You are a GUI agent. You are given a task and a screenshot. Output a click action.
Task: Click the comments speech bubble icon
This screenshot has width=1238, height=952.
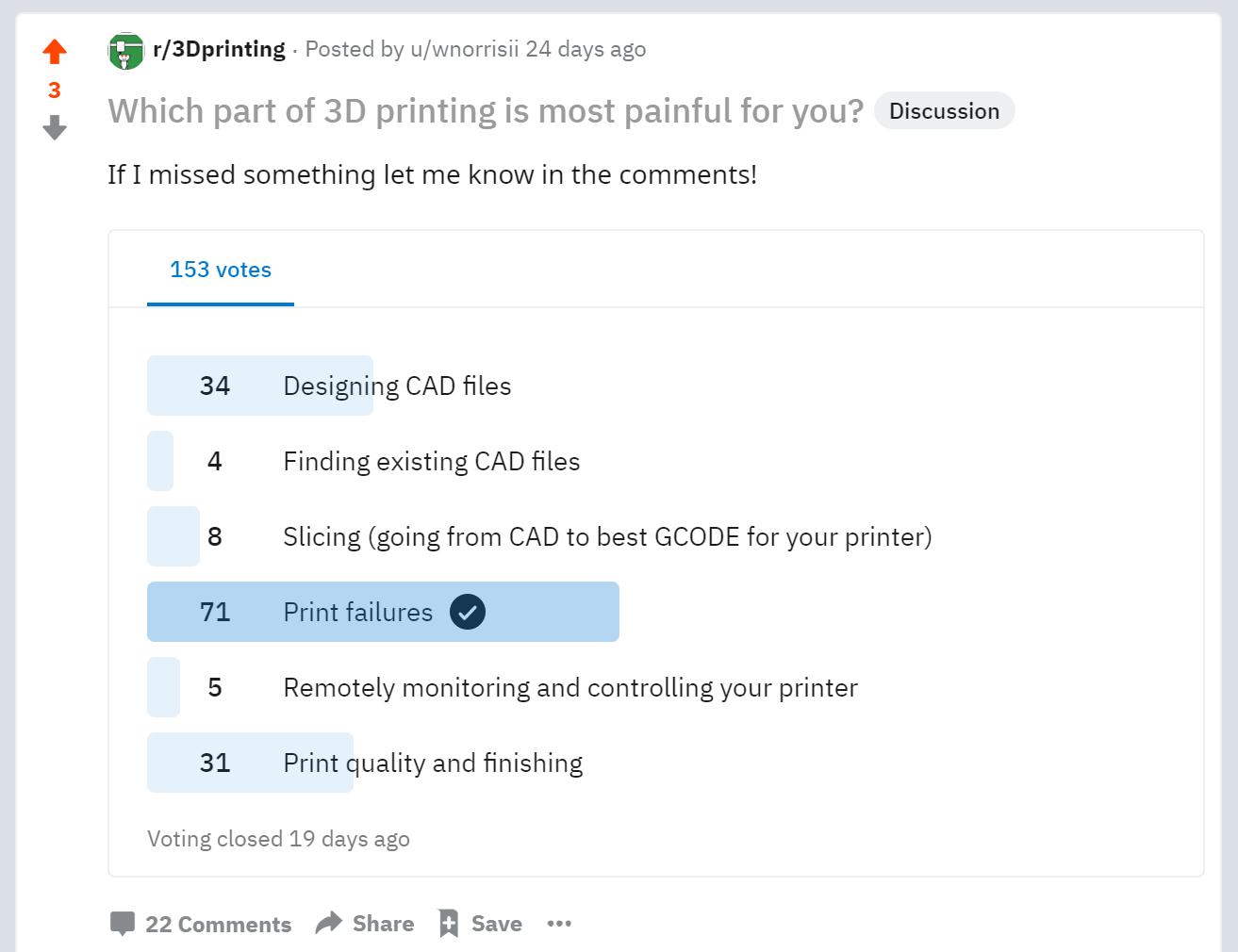(123, 924)
